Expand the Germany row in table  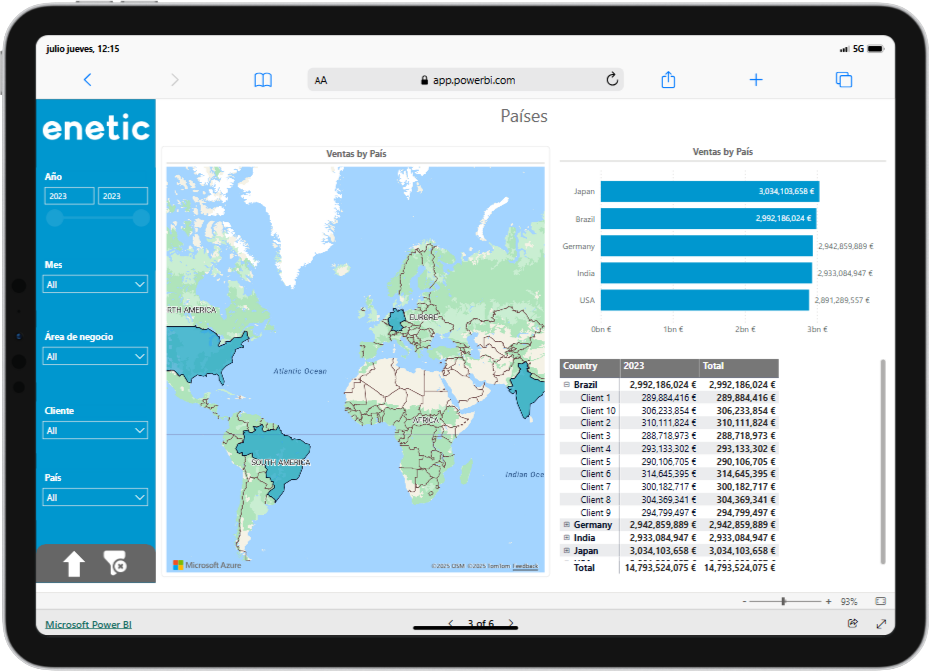pyautogui.click(x=566, y=525)
